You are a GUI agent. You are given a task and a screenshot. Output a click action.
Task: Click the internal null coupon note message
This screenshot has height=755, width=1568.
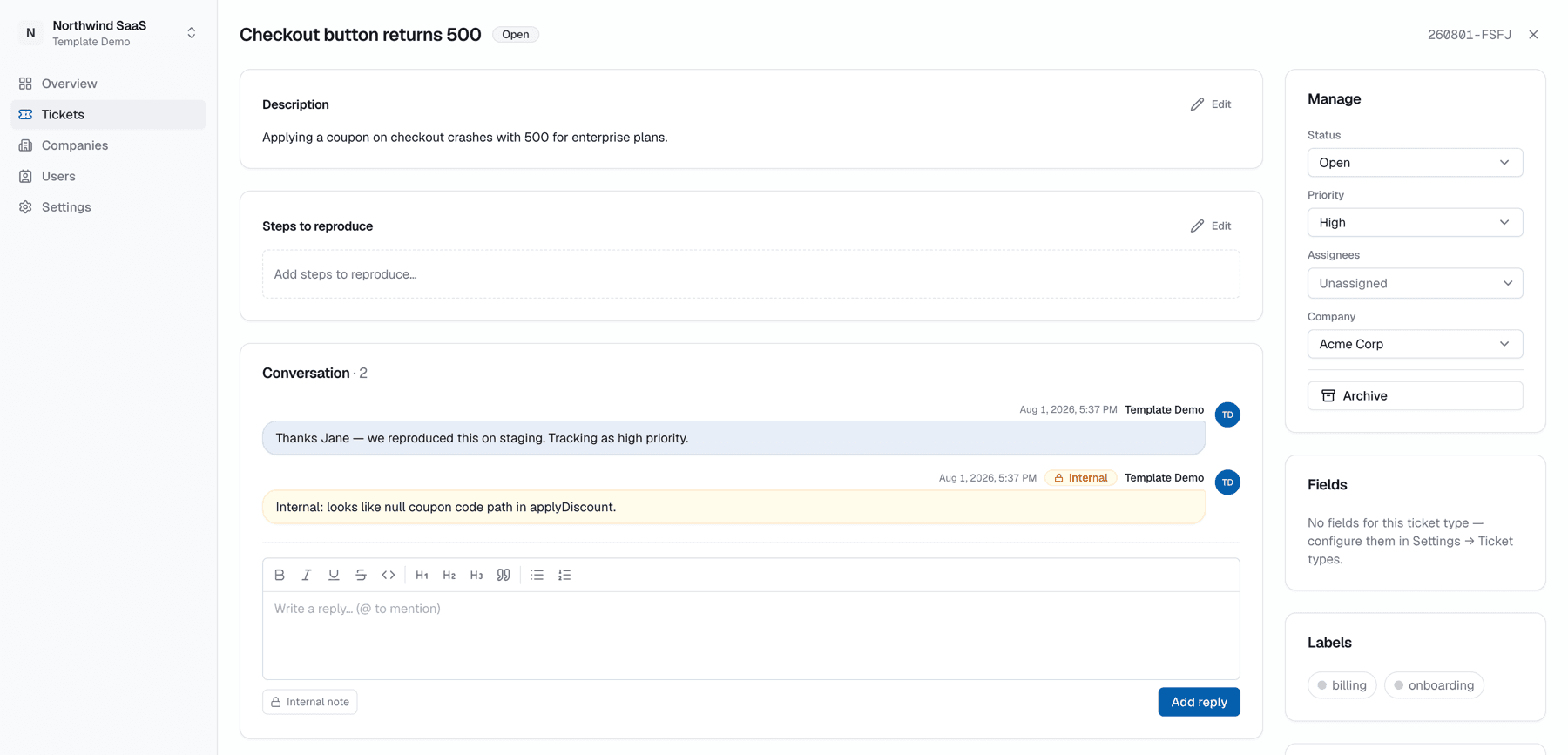(733, 507)
